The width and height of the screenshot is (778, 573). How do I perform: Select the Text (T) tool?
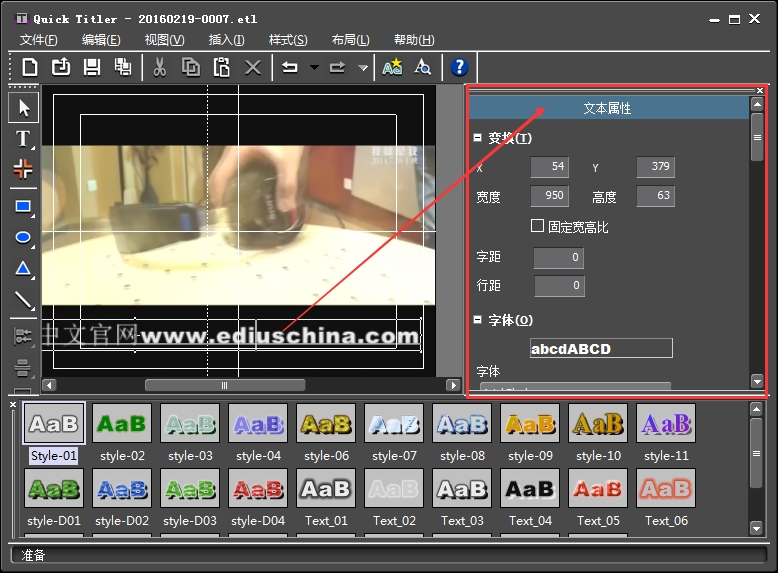pyautogui.click(x=23, y=139)
